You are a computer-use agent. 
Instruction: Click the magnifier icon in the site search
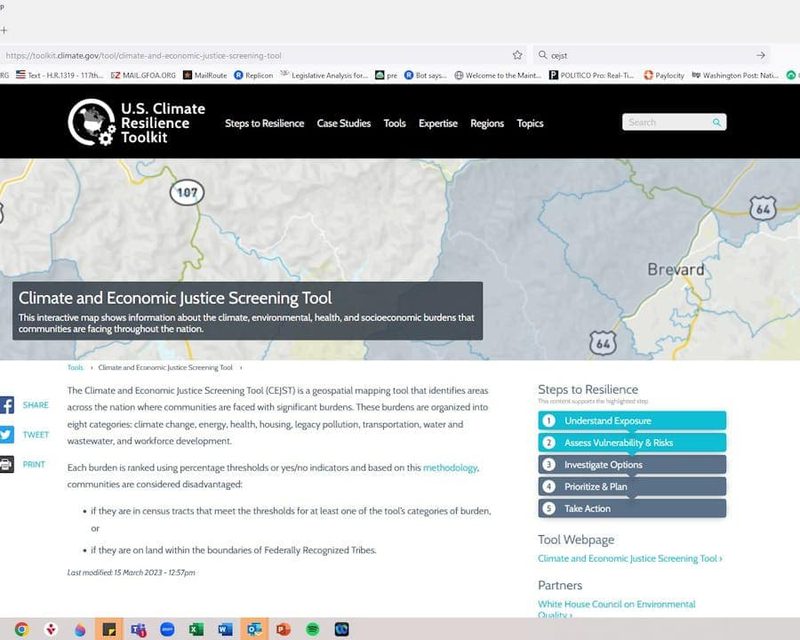[x=717, y=122]
